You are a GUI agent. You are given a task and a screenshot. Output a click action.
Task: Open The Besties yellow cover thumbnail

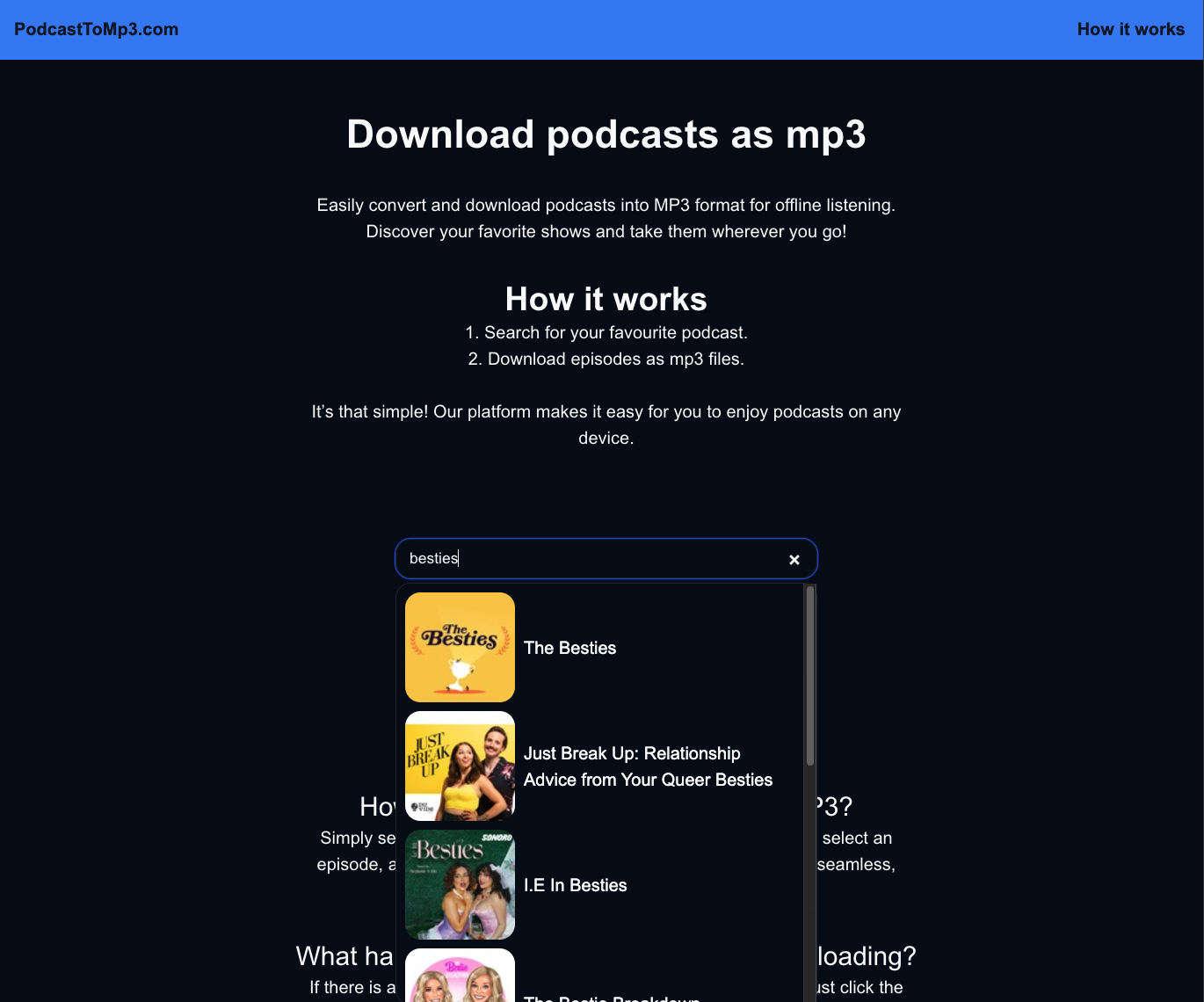click(460, 648)
